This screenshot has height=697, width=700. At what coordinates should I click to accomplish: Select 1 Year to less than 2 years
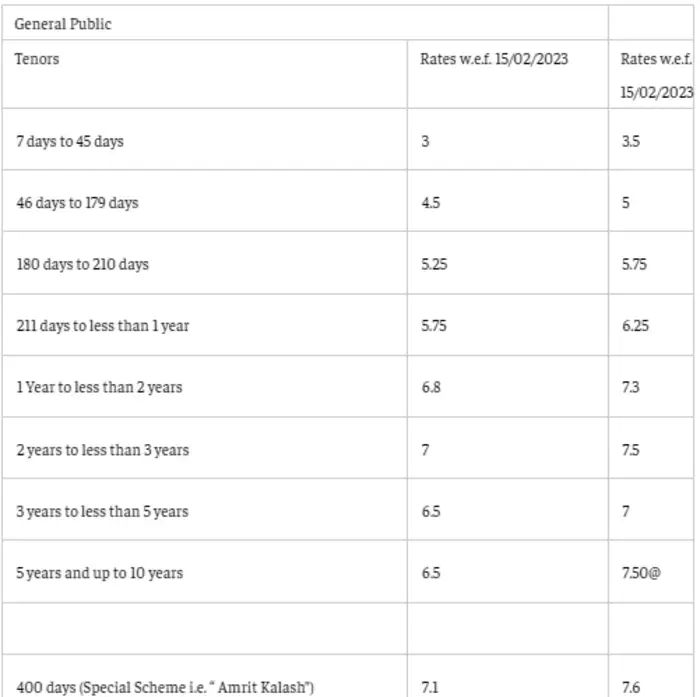coord(99,388)
